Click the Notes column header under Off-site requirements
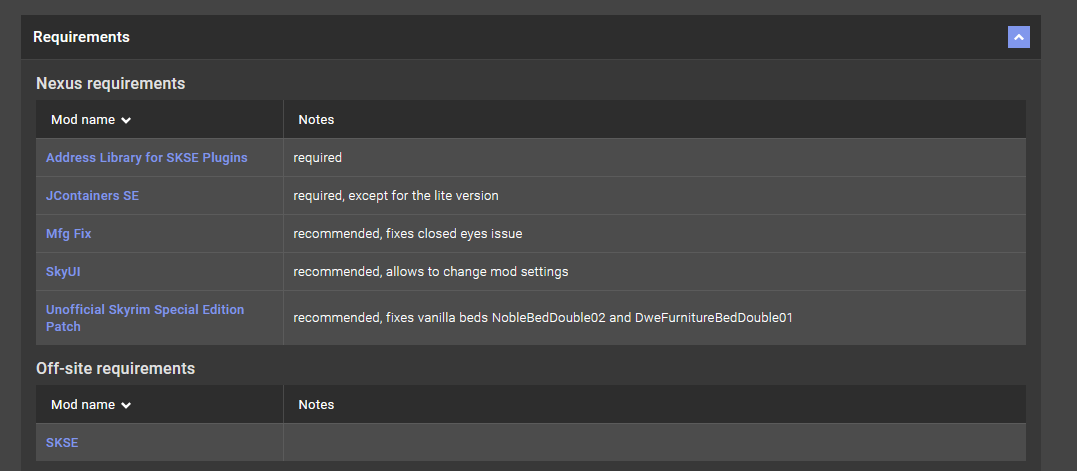The height and width of the screenshot is (471, 1077). click(x=316, y=405)
